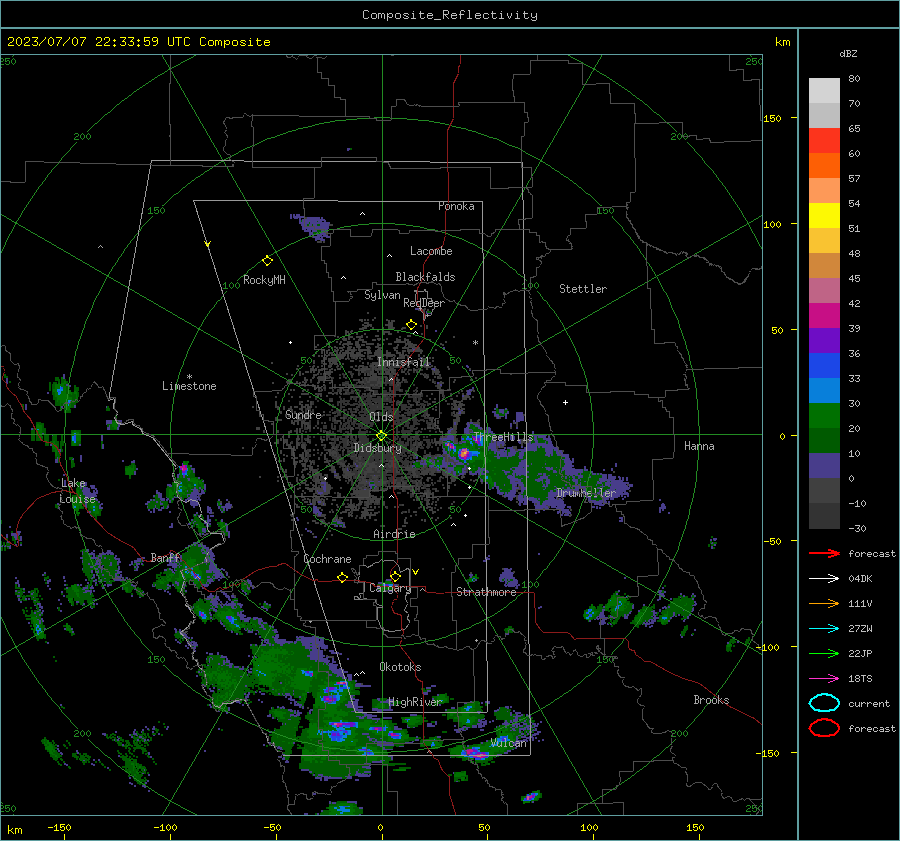Click the Olds city label
The width and height of the screenshot is (900, 841).
pyautogui.click(x=381, y=417)
